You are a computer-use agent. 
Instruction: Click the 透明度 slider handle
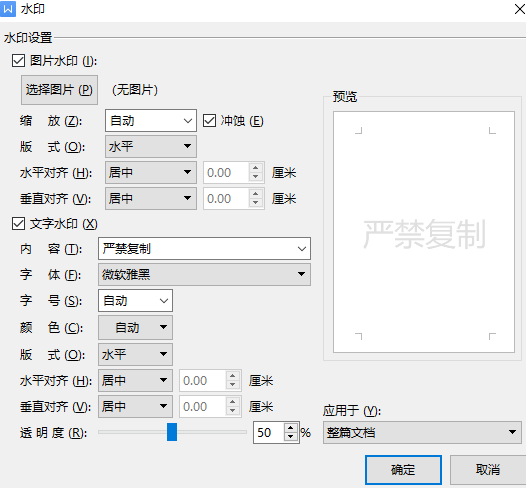[x=172, y=432]
